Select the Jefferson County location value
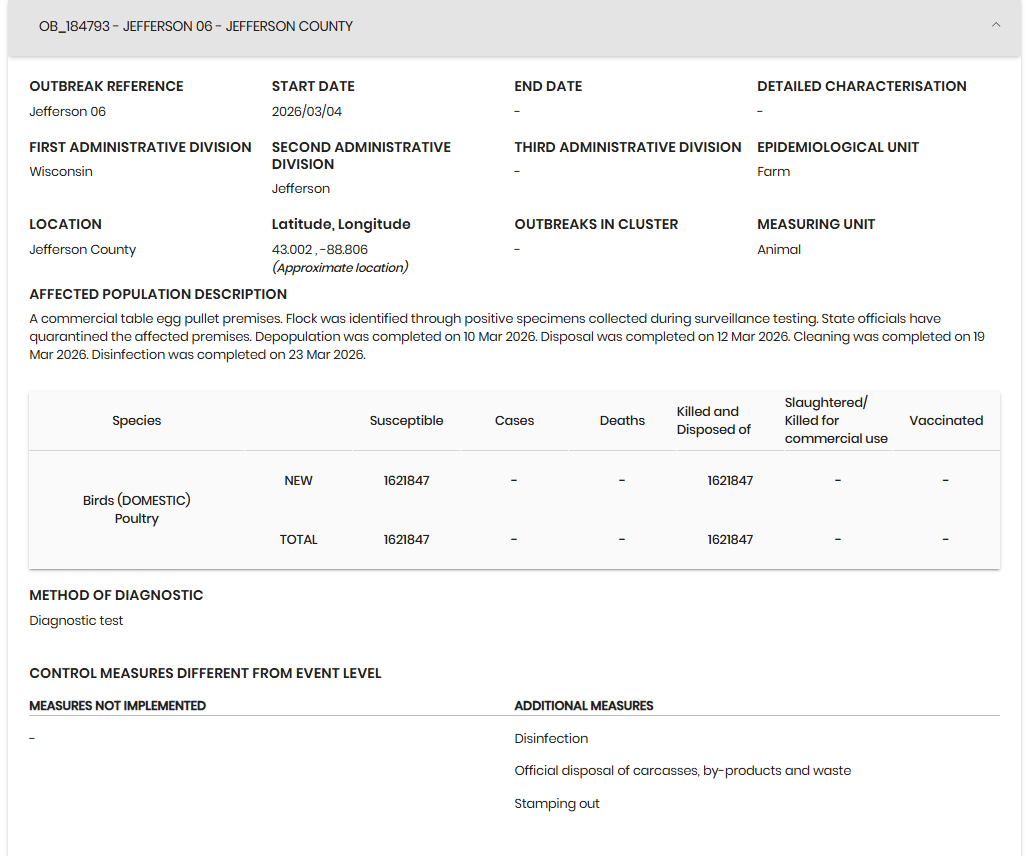The width and height of the screenshot is (1031, 856). tap(82, 250)
